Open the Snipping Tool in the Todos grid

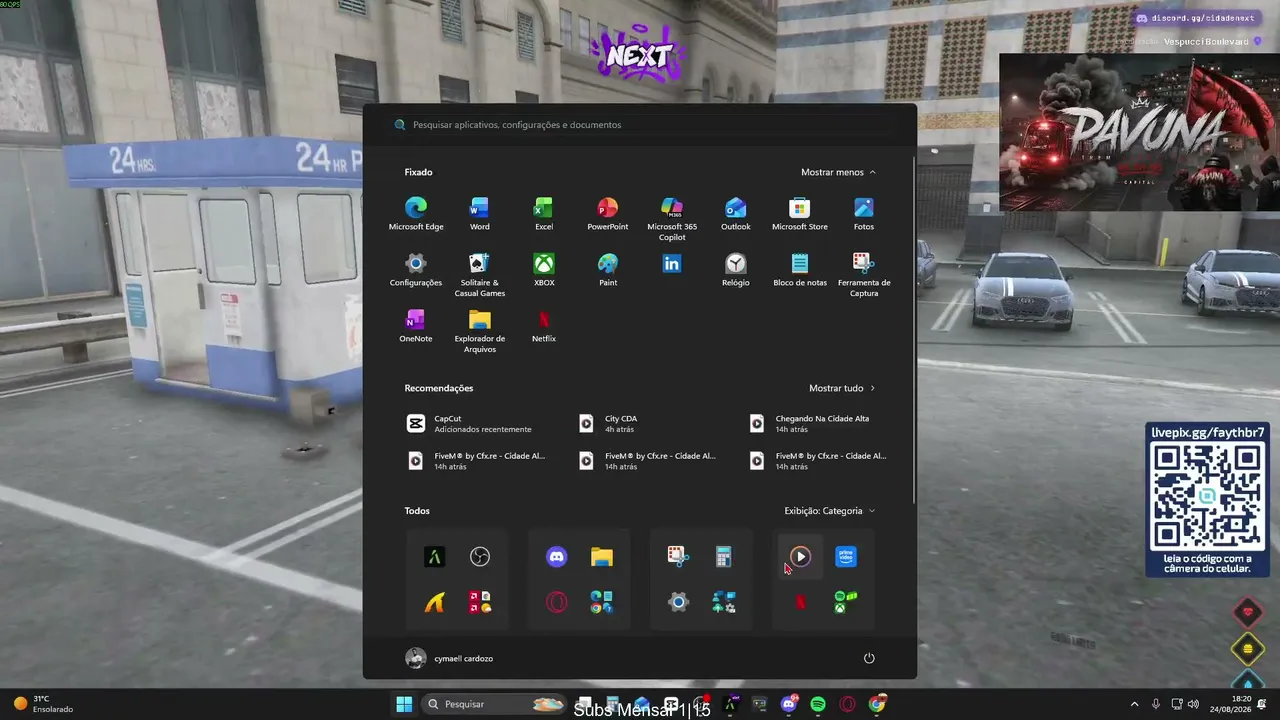[678, 557]
